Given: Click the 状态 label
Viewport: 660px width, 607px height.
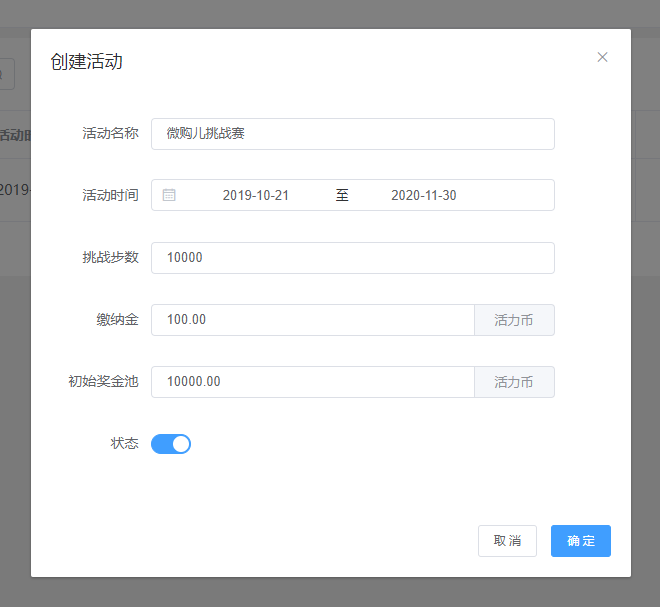Looking at the screenshot, I should coord(125,443).
